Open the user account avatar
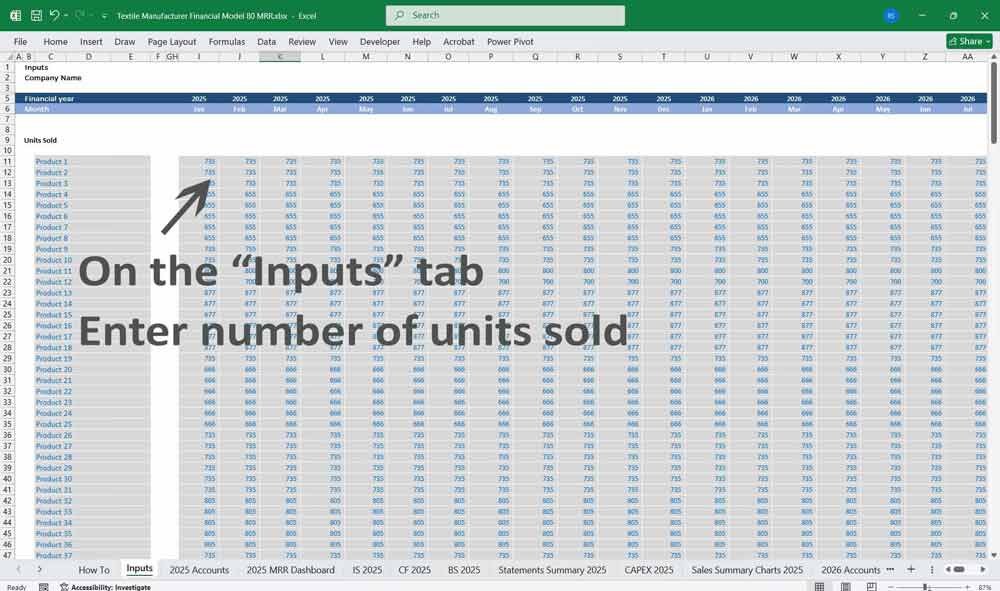This screenshot has height=591, width=1000. pyautogui.click(x=891, y=16)
